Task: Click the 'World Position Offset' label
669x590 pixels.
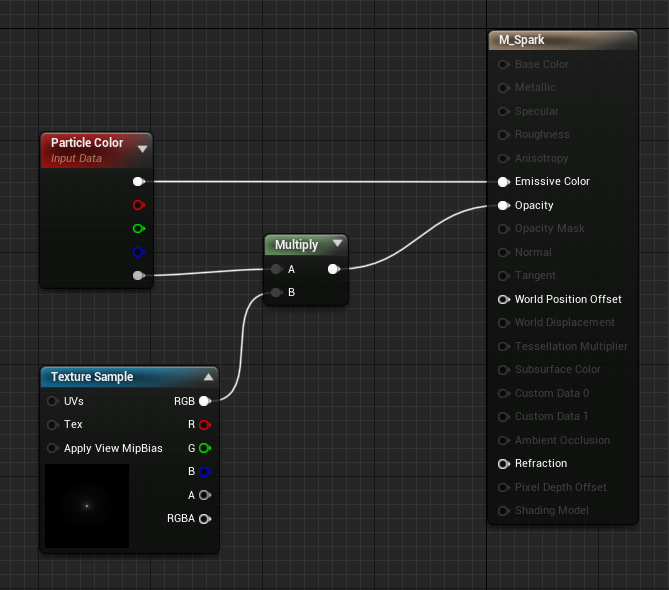Action: coord(568,299)
